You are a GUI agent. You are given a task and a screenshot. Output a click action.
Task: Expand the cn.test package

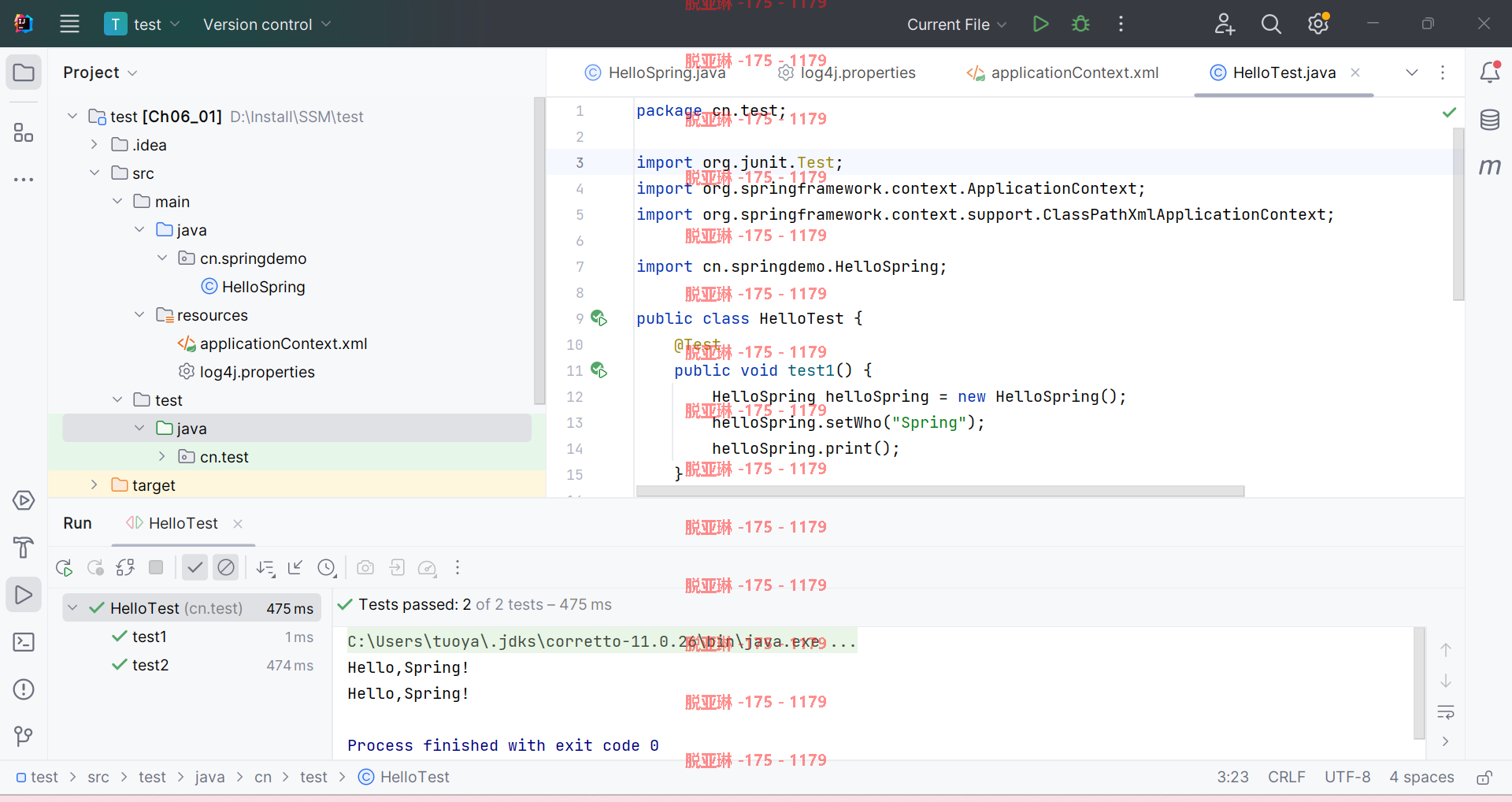click(x=162, y=456)
